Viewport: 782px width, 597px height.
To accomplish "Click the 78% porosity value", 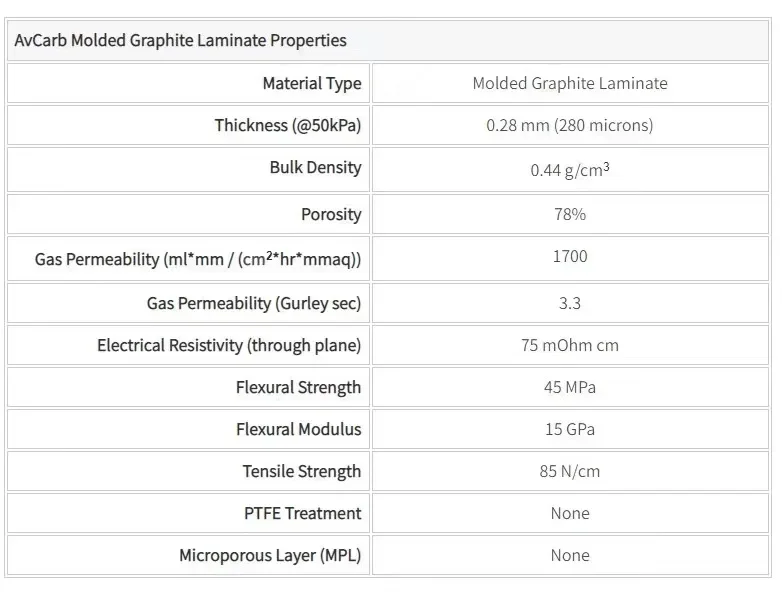I will [569, 214].
